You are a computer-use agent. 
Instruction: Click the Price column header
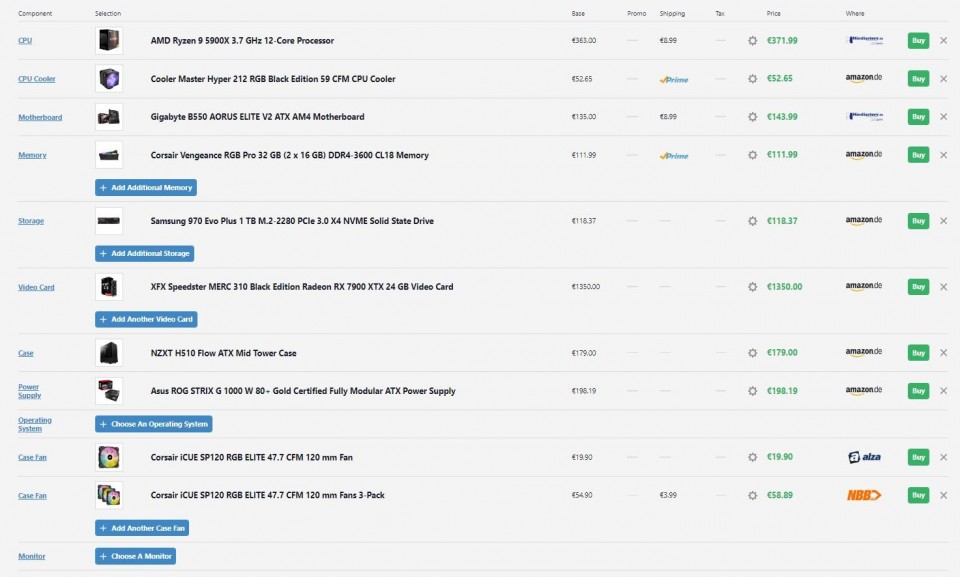[773, 13]
